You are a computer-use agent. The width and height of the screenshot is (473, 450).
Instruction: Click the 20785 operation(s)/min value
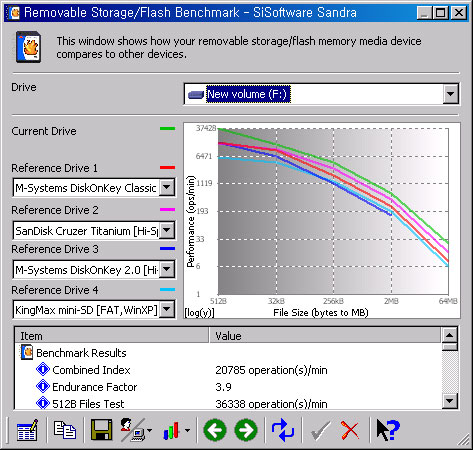tap(271, 370)
